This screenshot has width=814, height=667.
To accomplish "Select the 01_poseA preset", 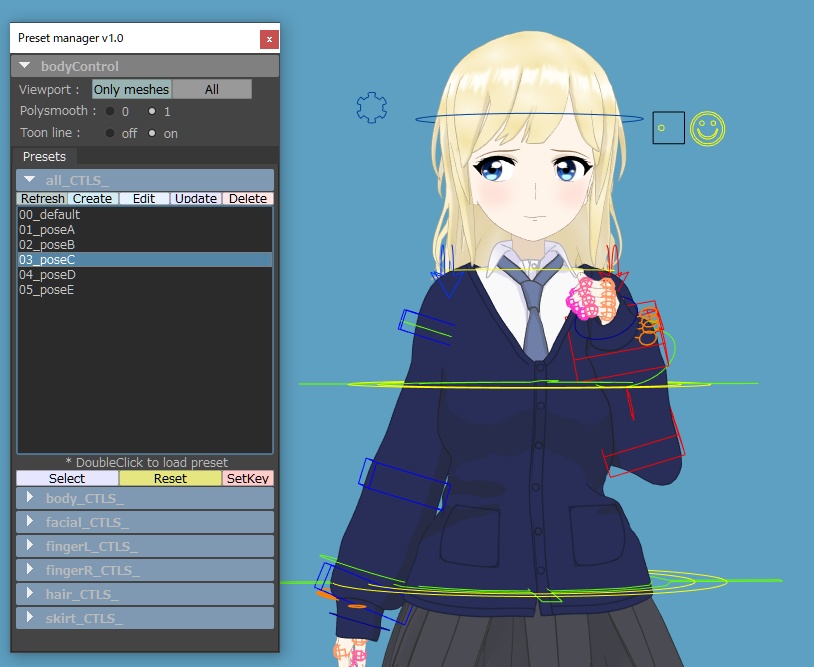I will (x=145, y=229).
